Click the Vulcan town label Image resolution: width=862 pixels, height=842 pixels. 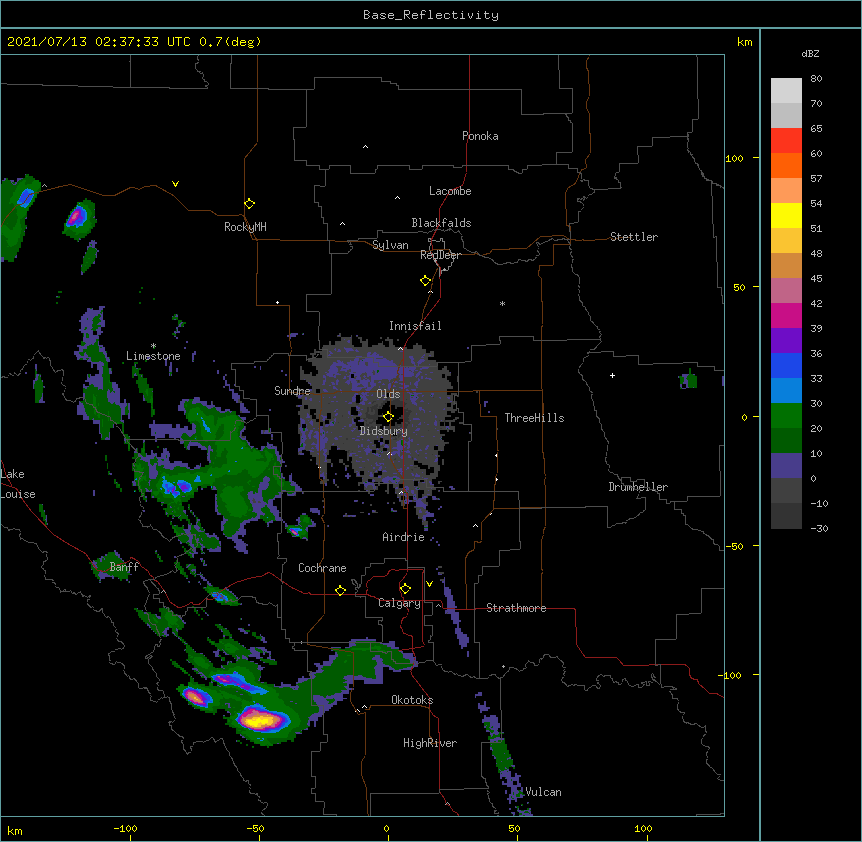point(543,792)
